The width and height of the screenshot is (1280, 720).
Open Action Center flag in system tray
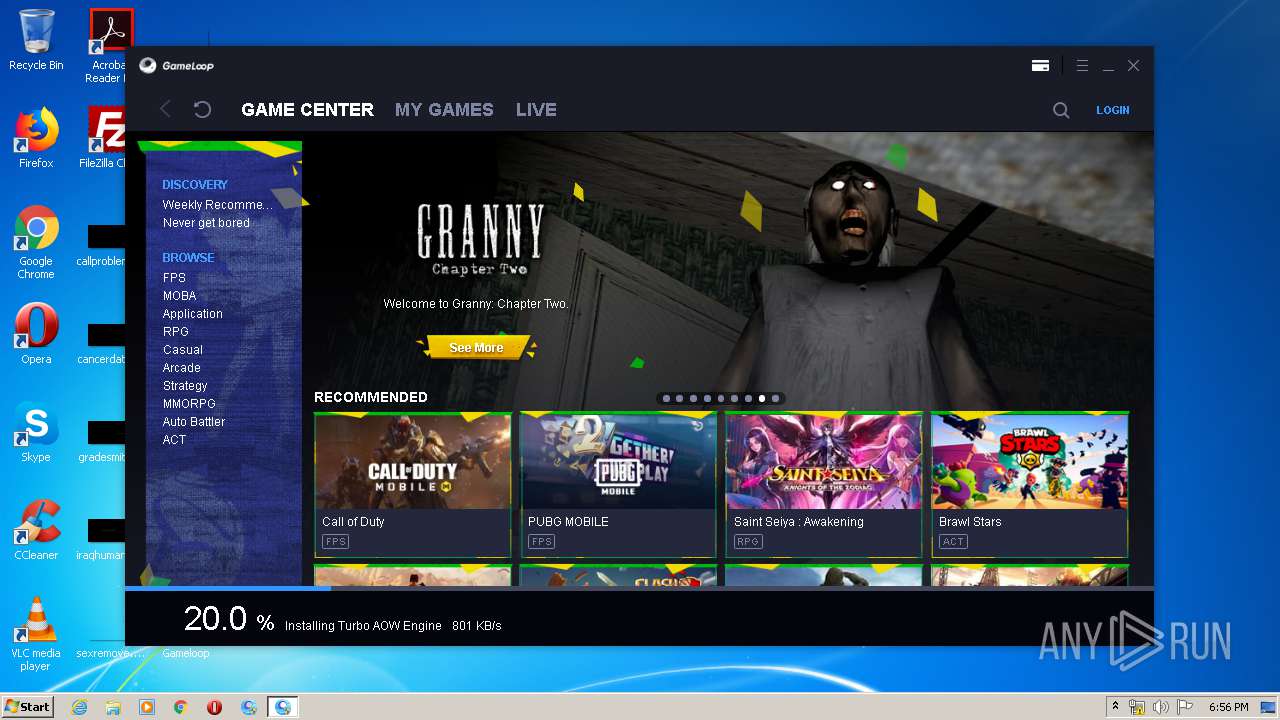click(x=1184, y=707)
